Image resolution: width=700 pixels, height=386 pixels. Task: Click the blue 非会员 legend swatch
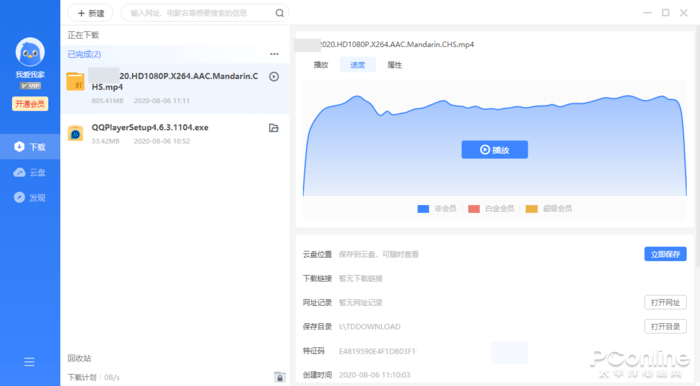point(423,209)
